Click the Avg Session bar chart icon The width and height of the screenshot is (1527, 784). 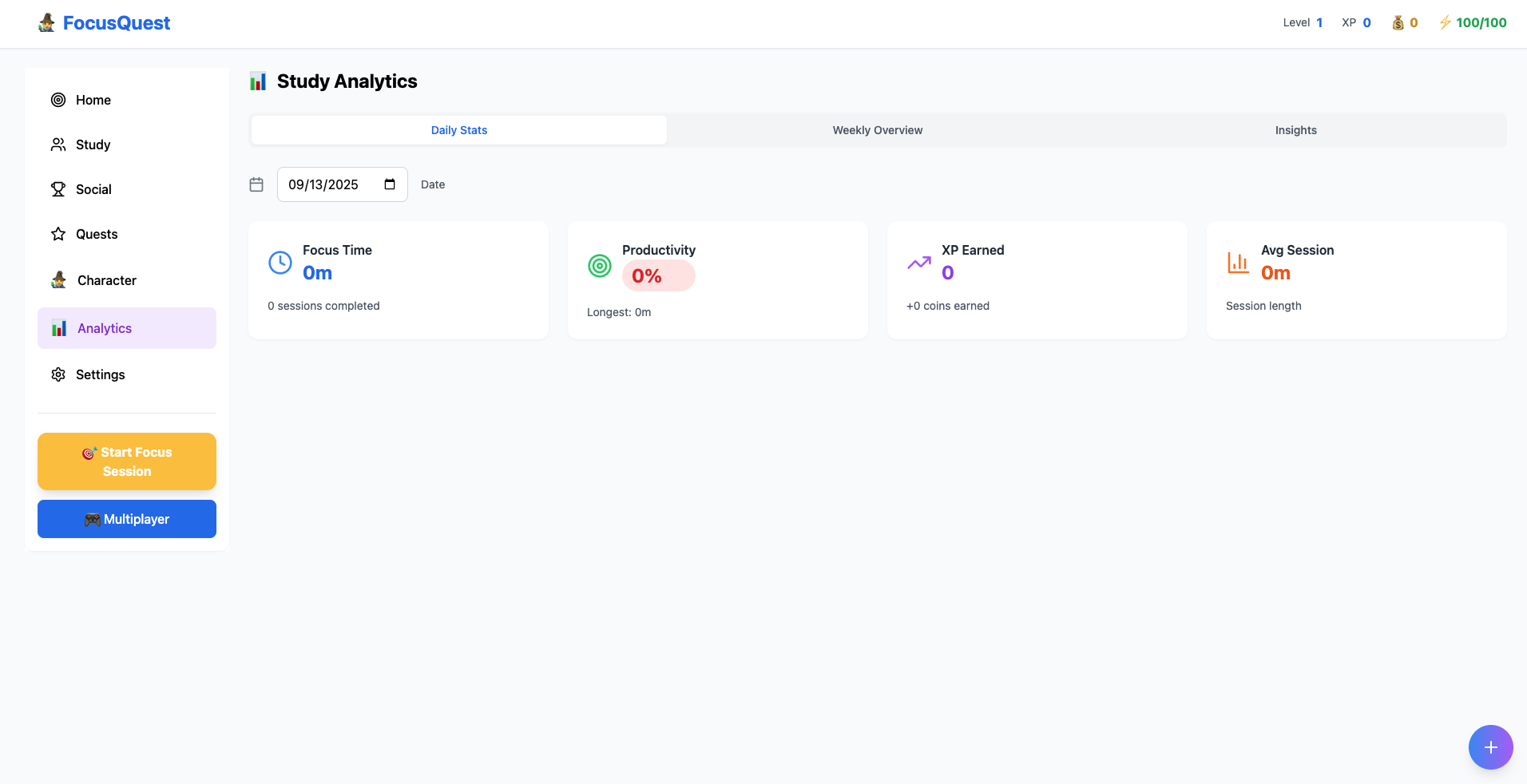point(1239,263)
